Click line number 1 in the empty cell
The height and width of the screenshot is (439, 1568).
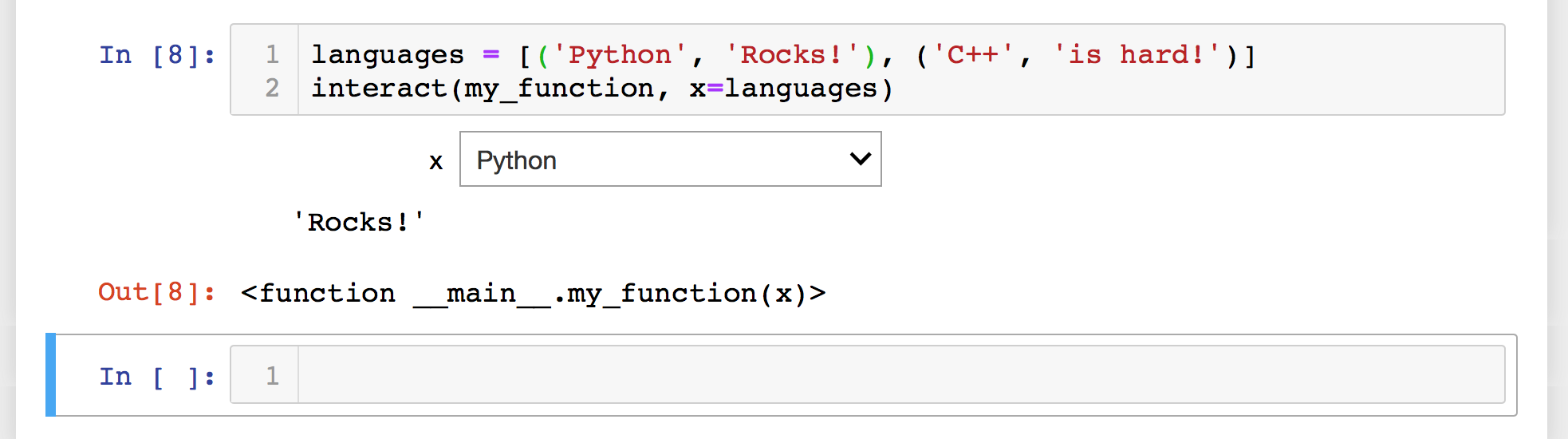(272, 375)
